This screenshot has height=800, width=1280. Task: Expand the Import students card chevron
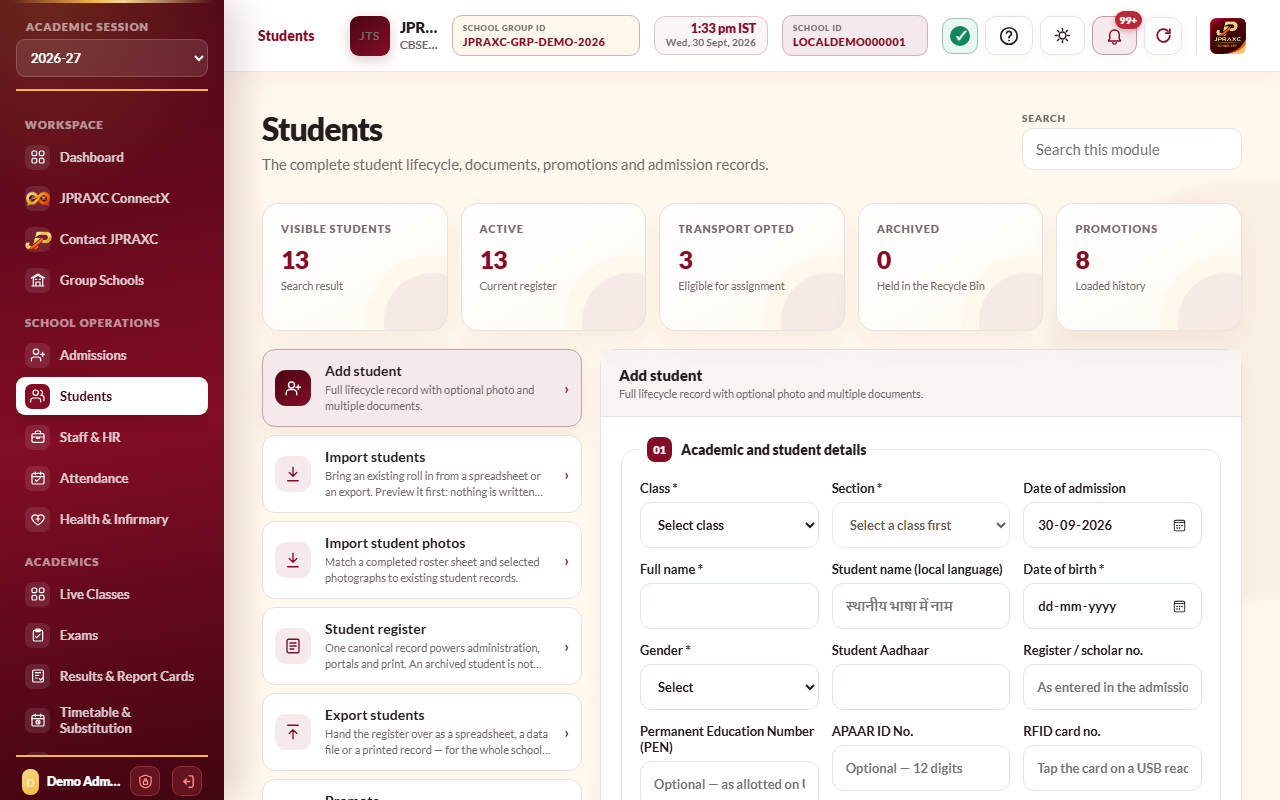(566, 475)
